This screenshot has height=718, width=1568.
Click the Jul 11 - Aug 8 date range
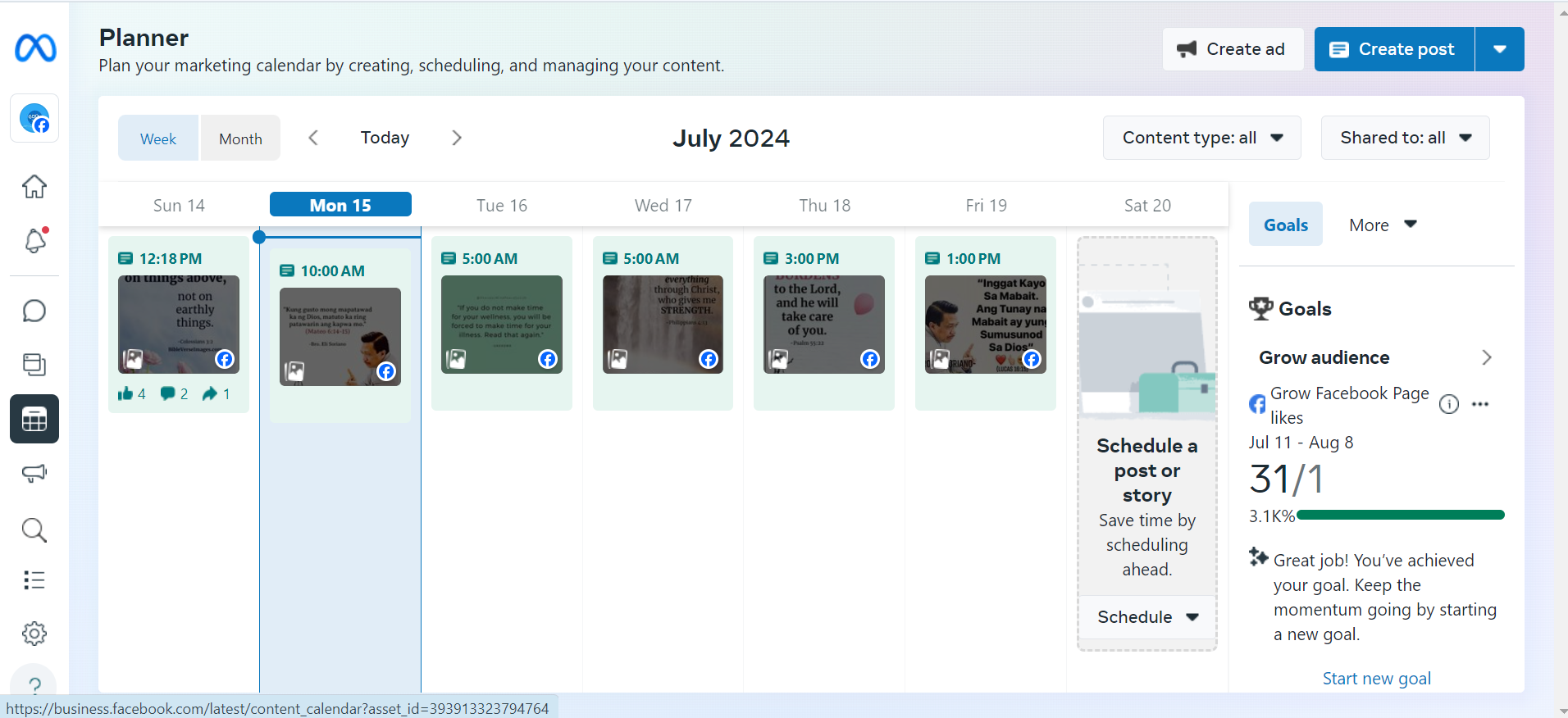pyautogui.click(x=1301, y=443)
